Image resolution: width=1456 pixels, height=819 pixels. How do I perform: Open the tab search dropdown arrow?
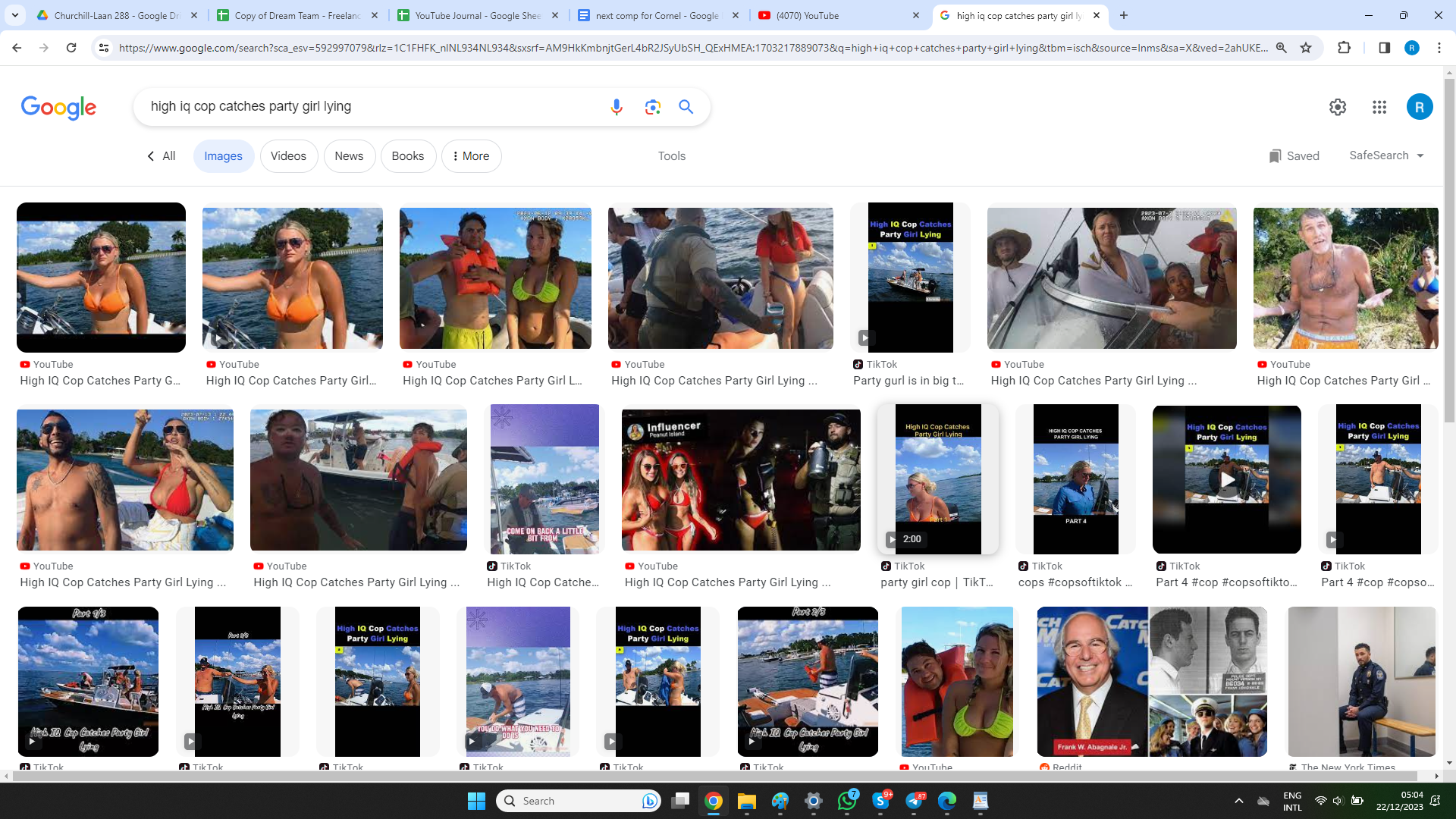[x=15, y=15]
